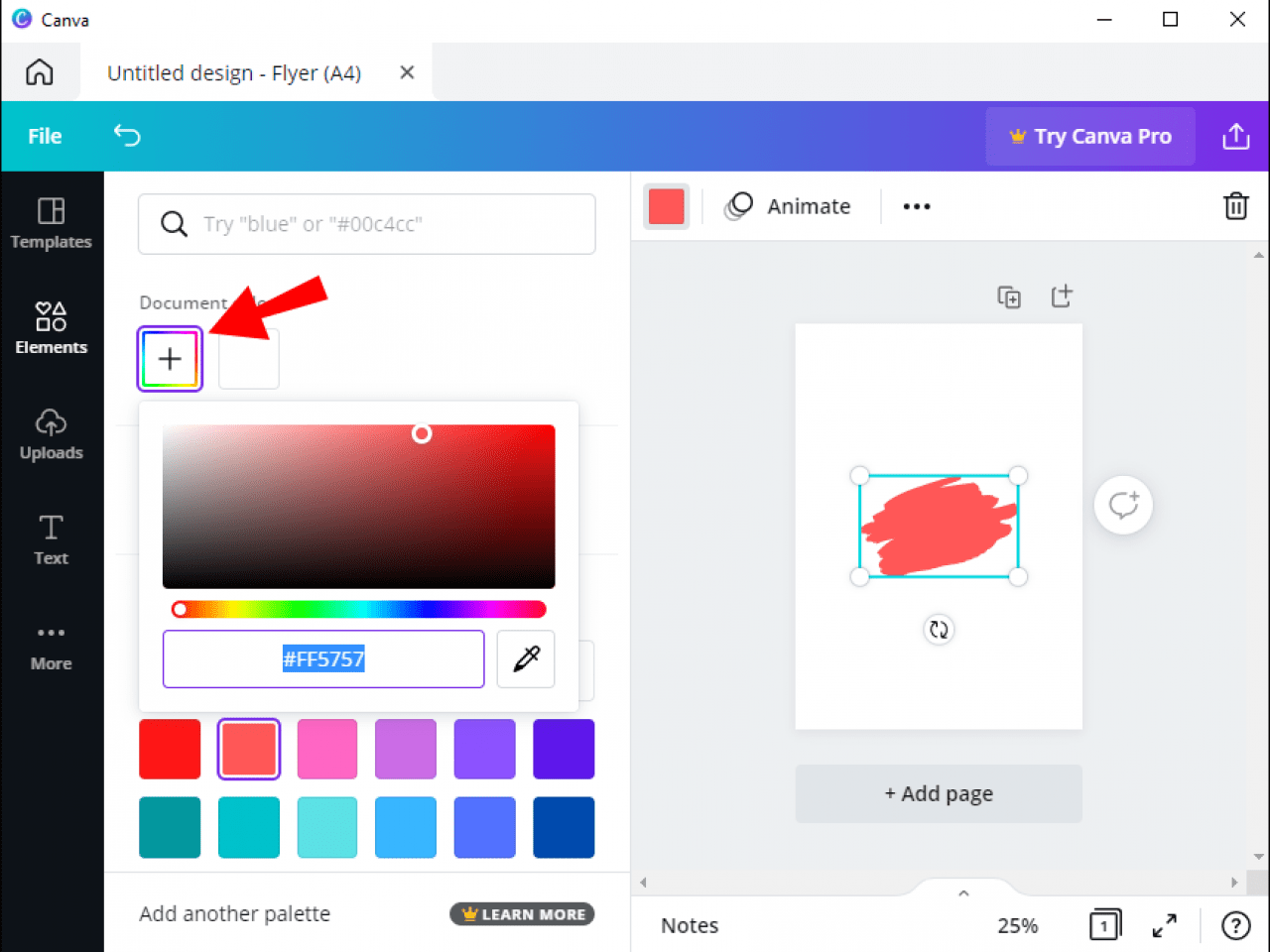Maximize the Canva window

(x=1171, y=20)
